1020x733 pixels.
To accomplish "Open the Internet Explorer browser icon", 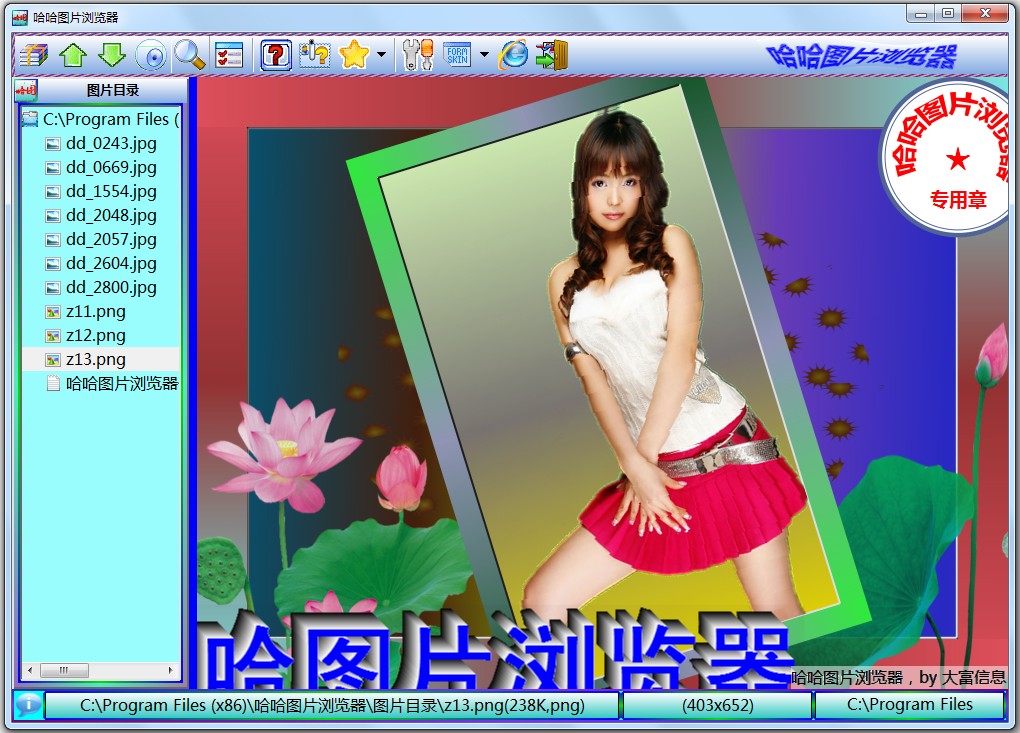I will click(x=513, y=54).
